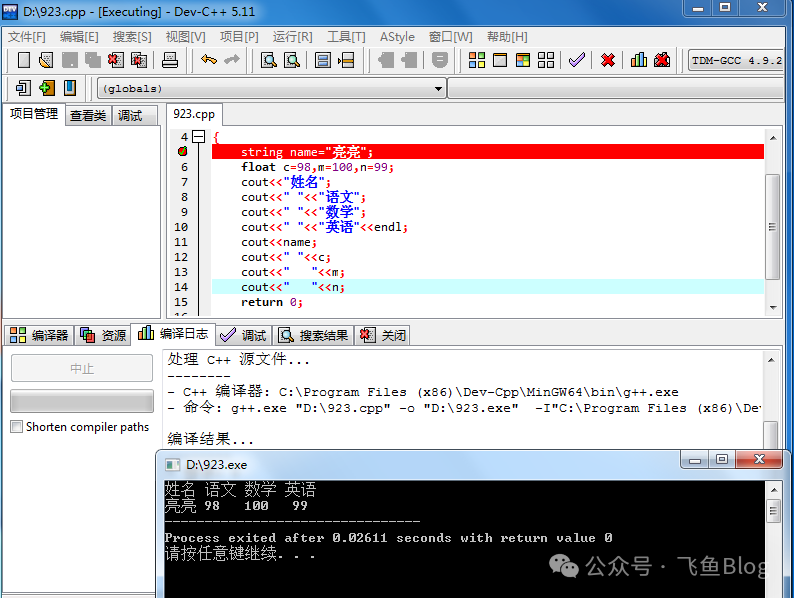Open the 编辑[E] menu
Image resolution: width=794 pixels, height=598 pixels.
(x=79, y=37)
